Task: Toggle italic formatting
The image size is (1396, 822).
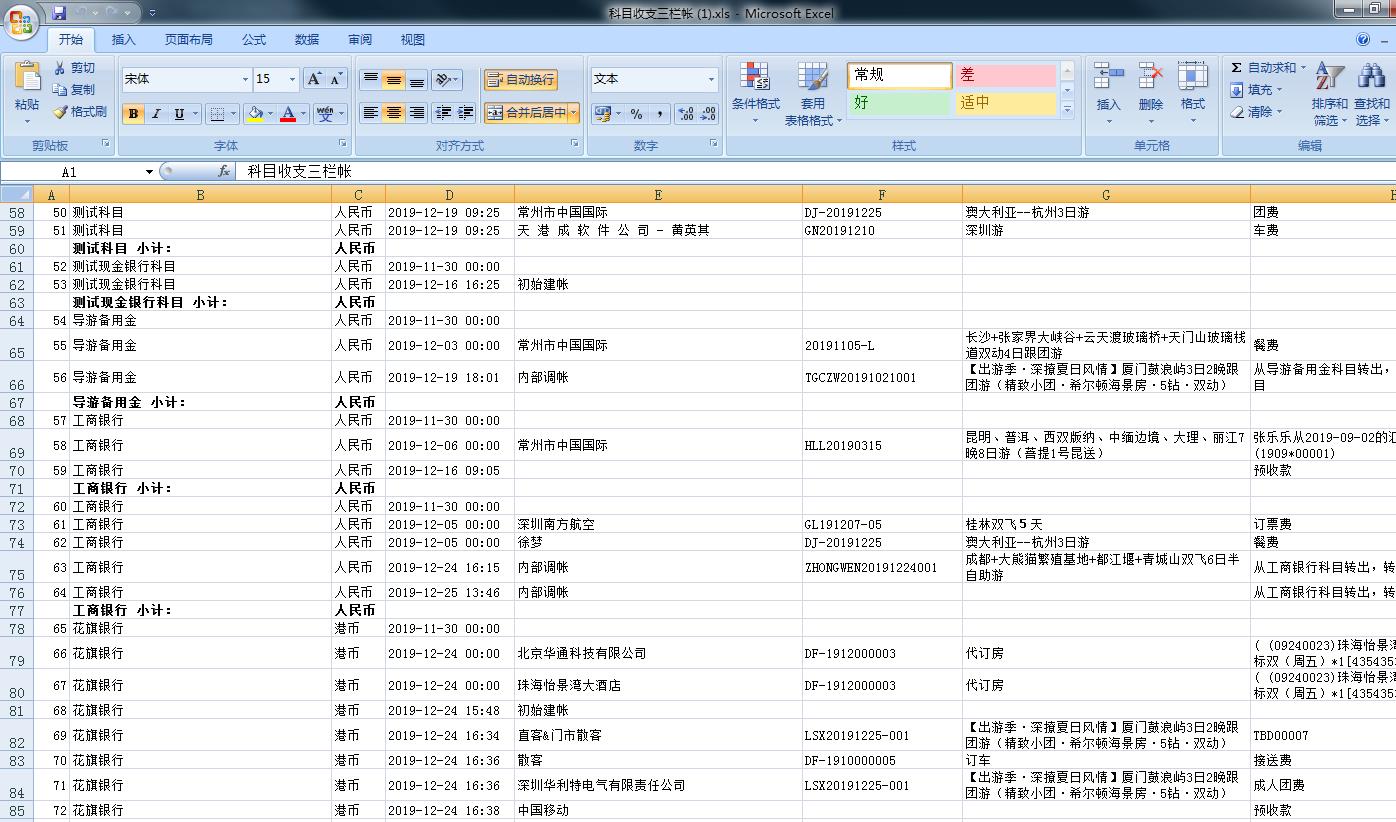Action: [156, 114]
